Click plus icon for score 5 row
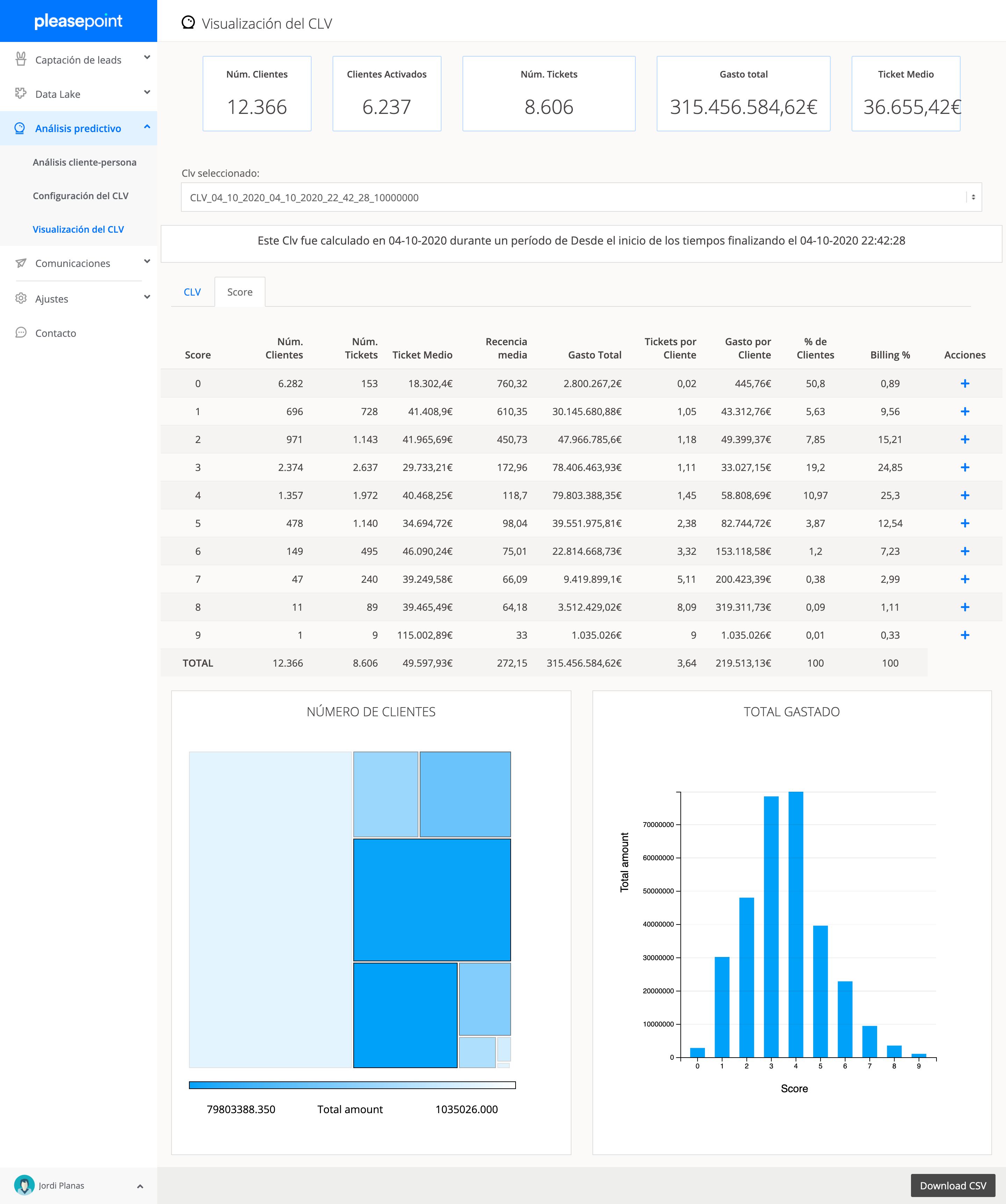This screenshot has width=1006, height=1204. pyautogui.click(x=965, y=523)
